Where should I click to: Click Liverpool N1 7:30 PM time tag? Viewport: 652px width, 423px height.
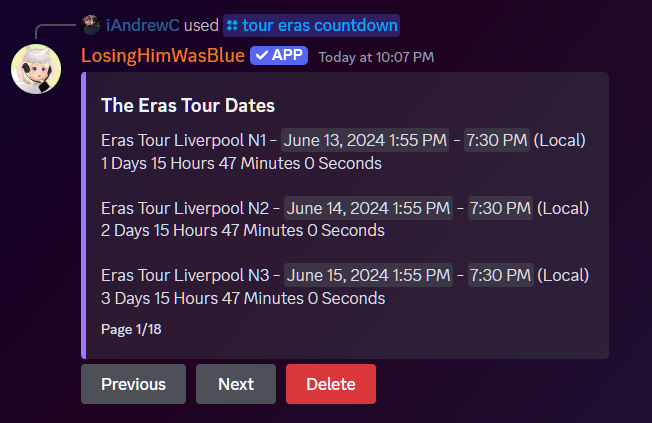497,140
